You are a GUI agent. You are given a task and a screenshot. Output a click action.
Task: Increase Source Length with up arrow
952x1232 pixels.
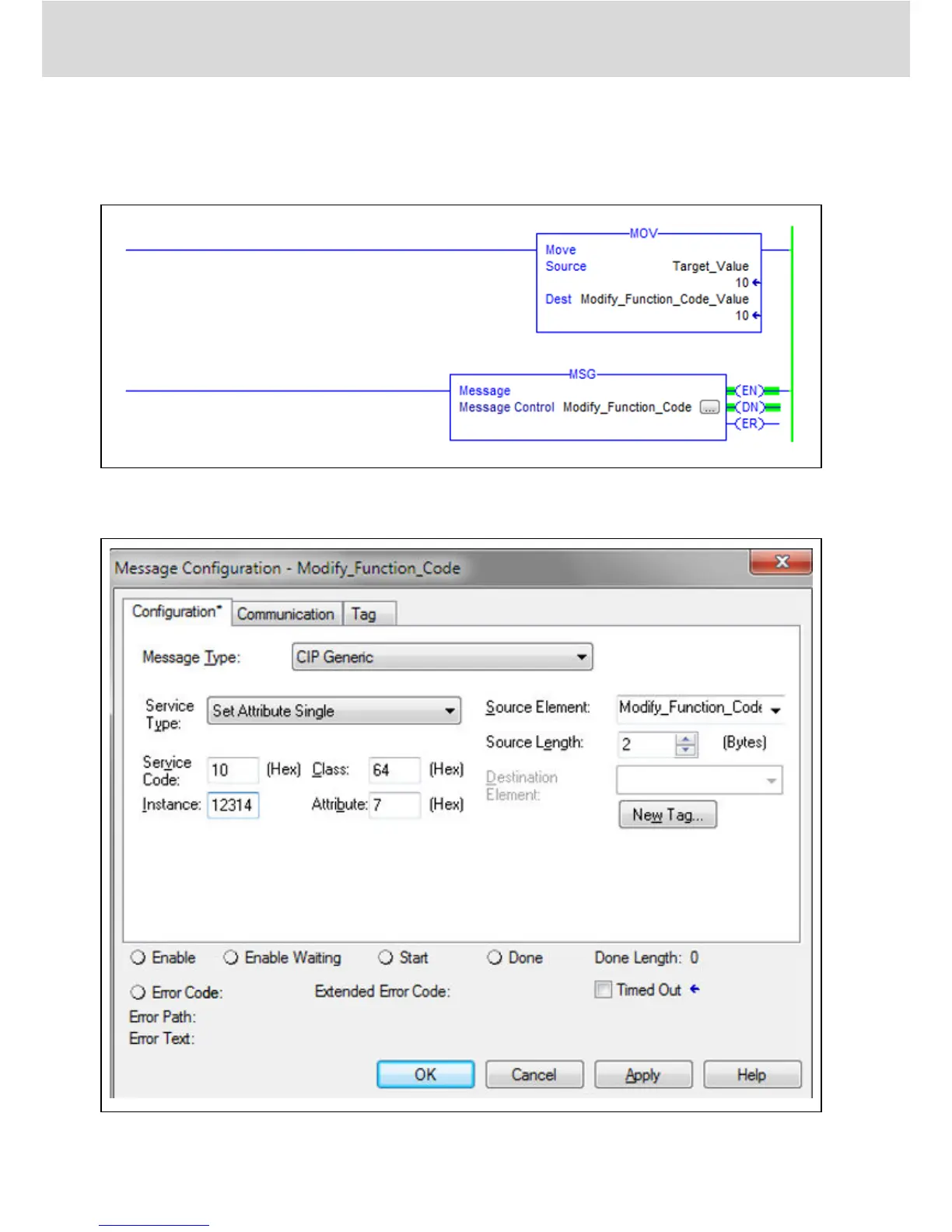[685, 738]
